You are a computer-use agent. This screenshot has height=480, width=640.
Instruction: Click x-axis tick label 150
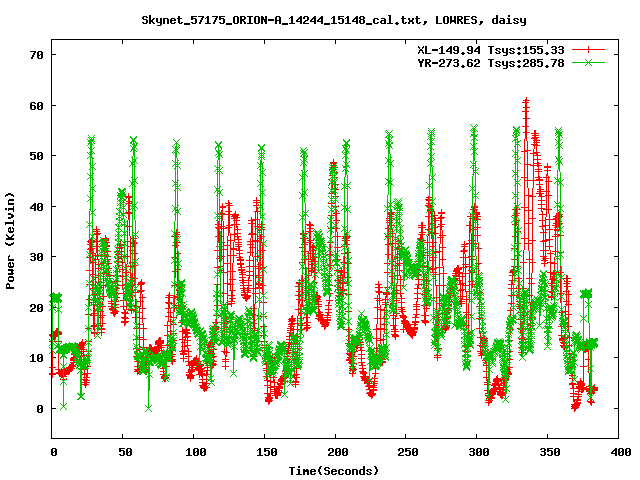267,452
